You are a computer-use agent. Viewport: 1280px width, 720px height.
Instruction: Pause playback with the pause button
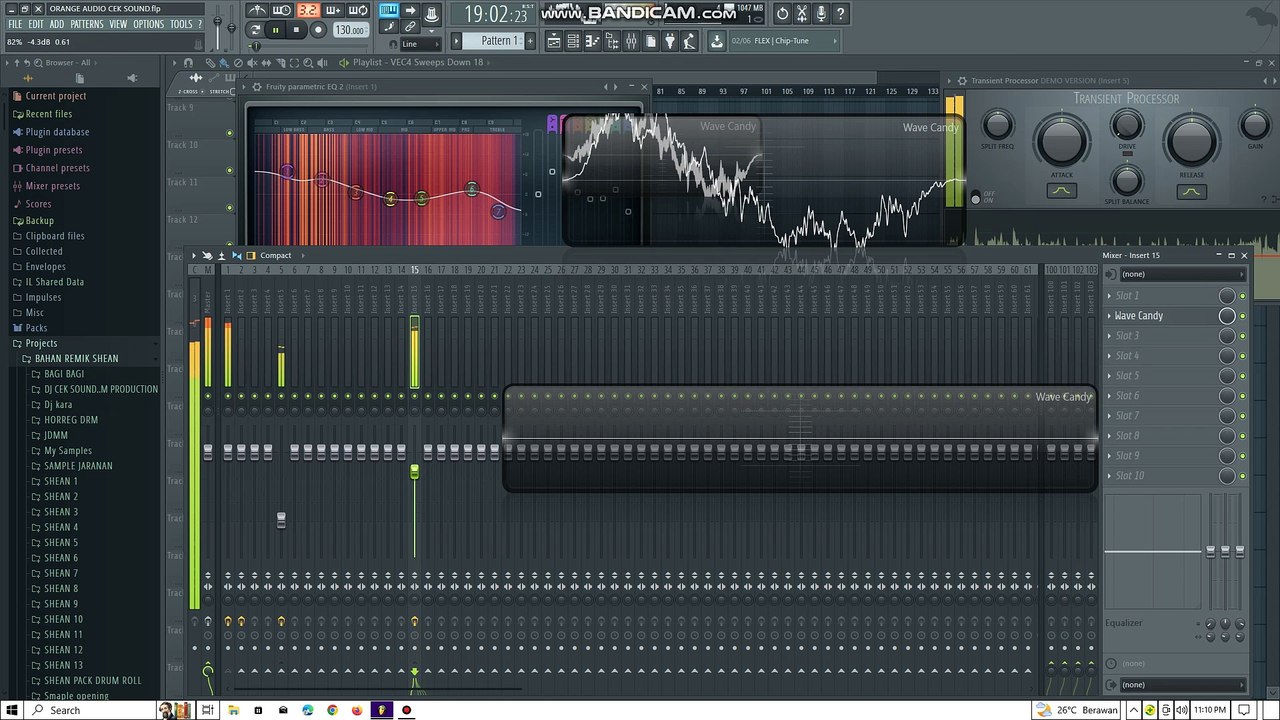tap(275, 30)
